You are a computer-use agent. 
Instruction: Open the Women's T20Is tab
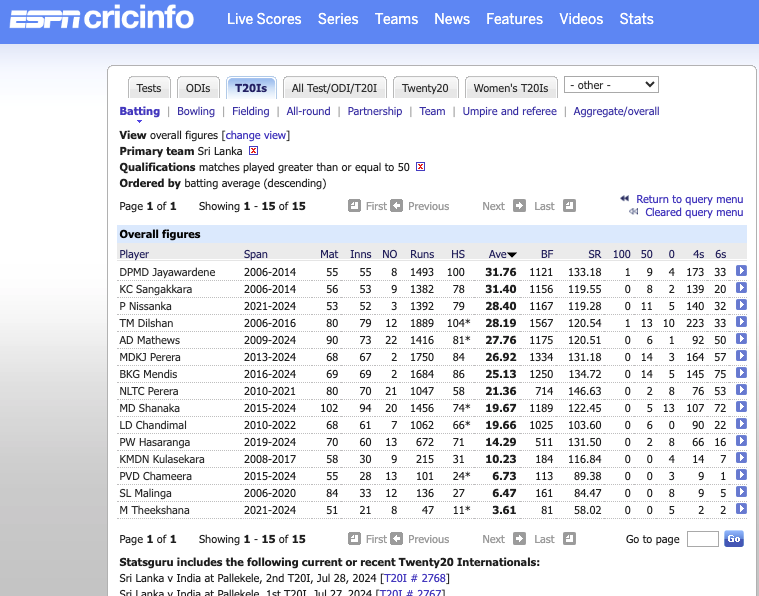coord(511,88)
